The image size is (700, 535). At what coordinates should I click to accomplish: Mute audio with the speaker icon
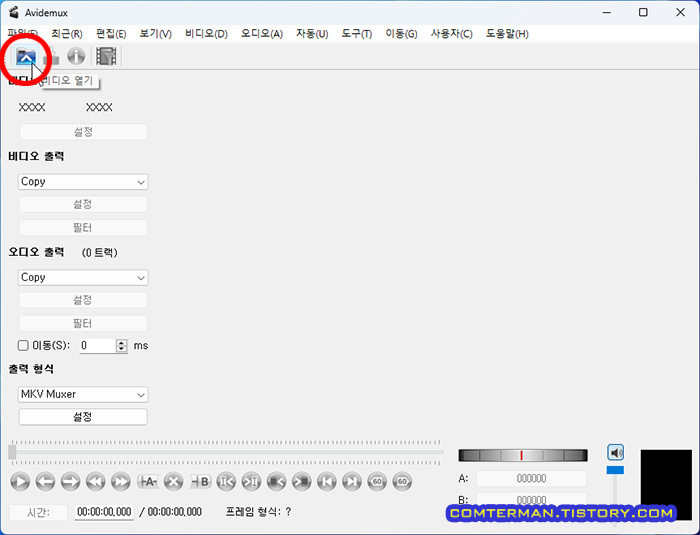coord(616,453)
